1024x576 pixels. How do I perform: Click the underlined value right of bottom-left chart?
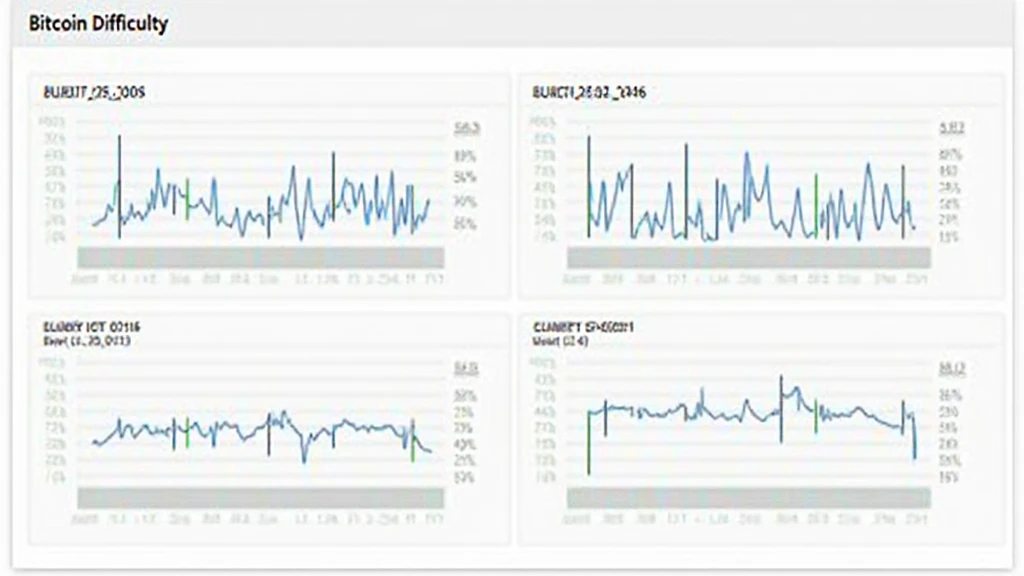467,369
